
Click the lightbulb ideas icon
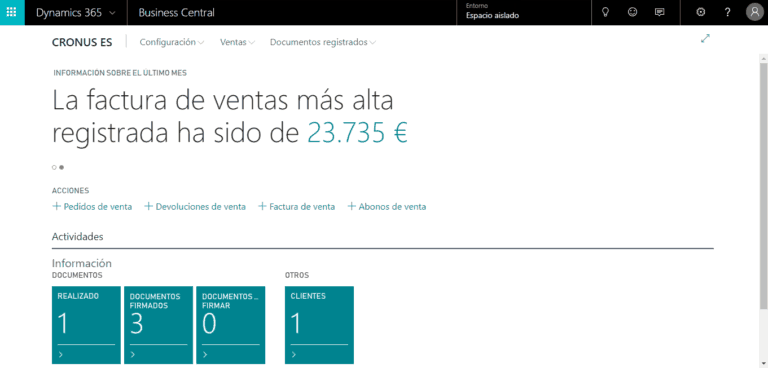coord(605,12)
